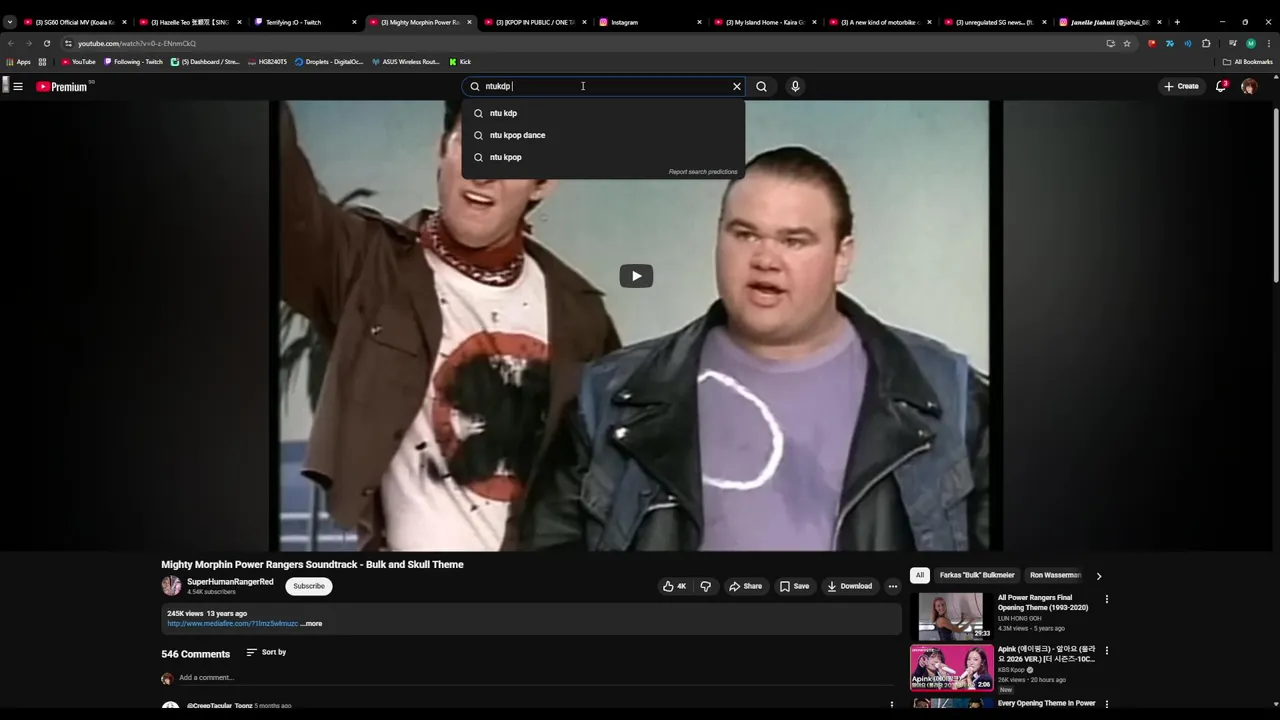1280x720 pixels.
Task: Play the video with the center play button
Action: [x=636, y=276]
